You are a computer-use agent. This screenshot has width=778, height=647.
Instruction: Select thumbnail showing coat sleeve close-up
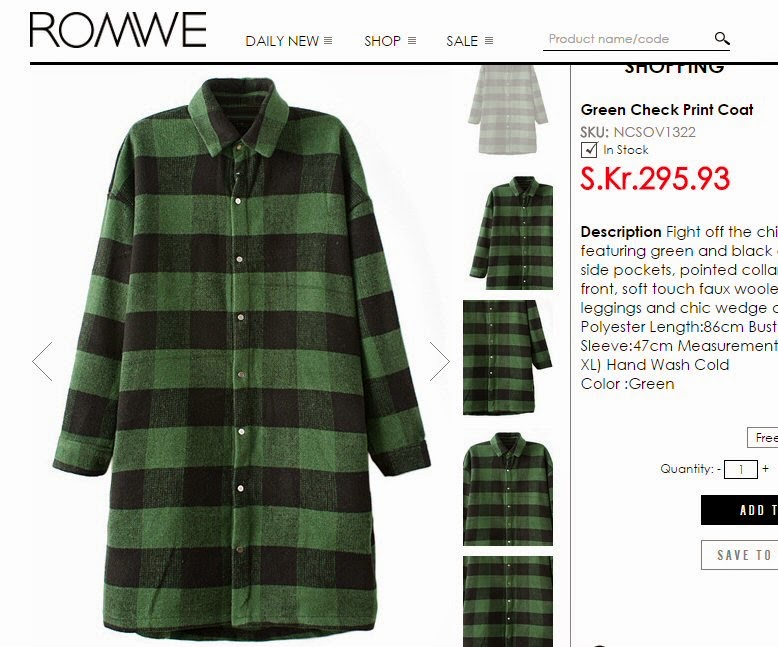(508, 357)
